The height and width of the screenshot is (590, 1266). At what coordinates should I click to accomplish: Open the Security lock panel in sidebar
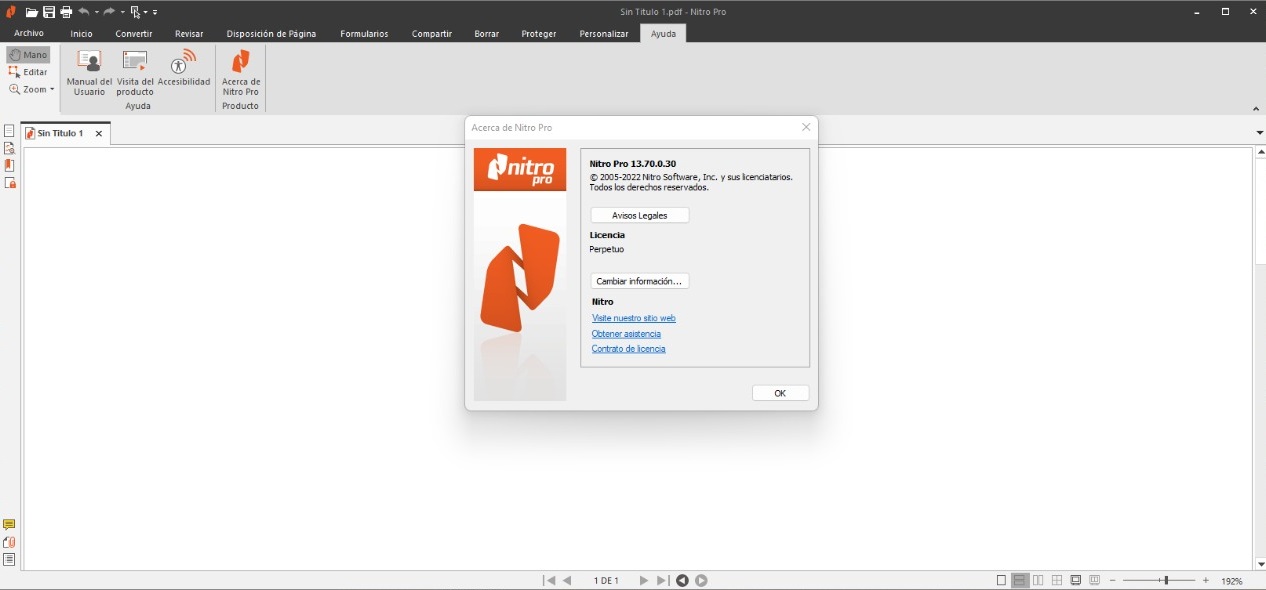10,182
